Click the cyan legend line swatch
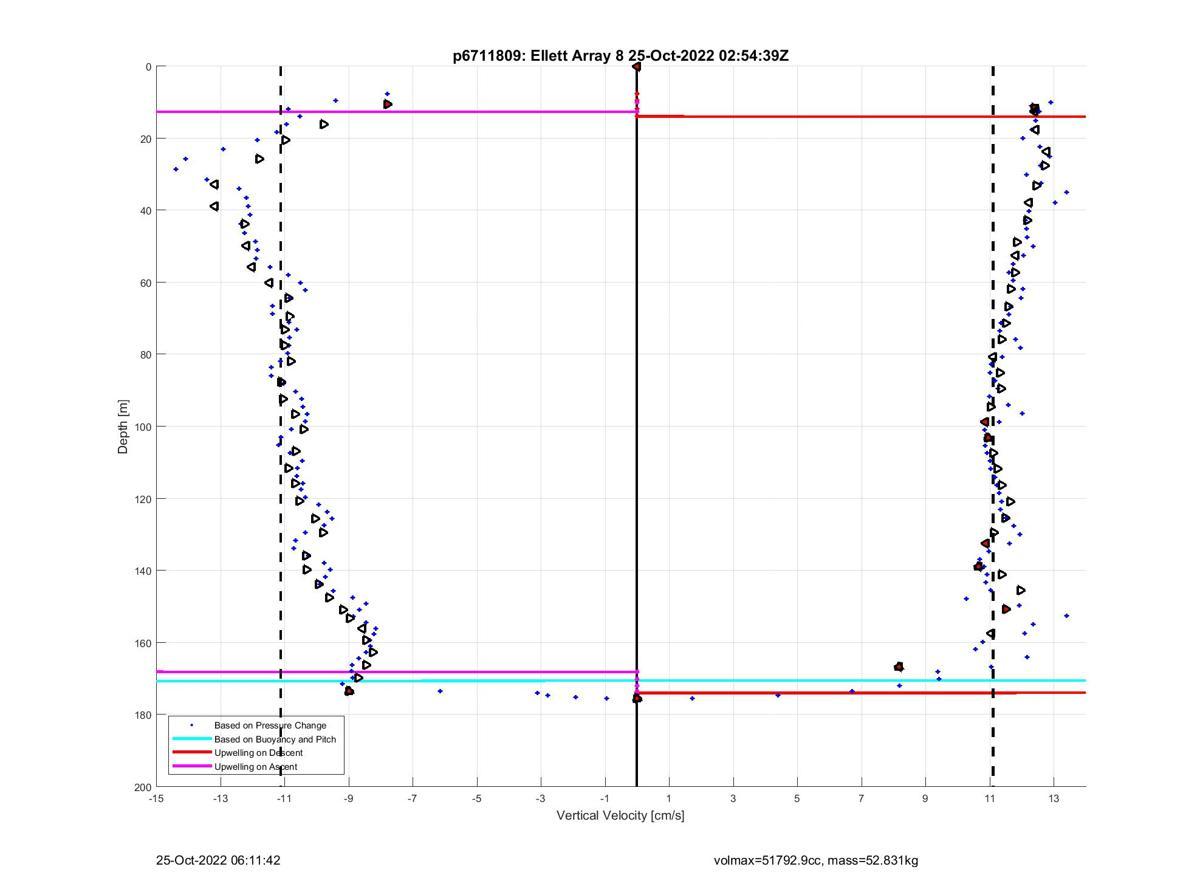The image size is (1200, 885). [191, 739]
